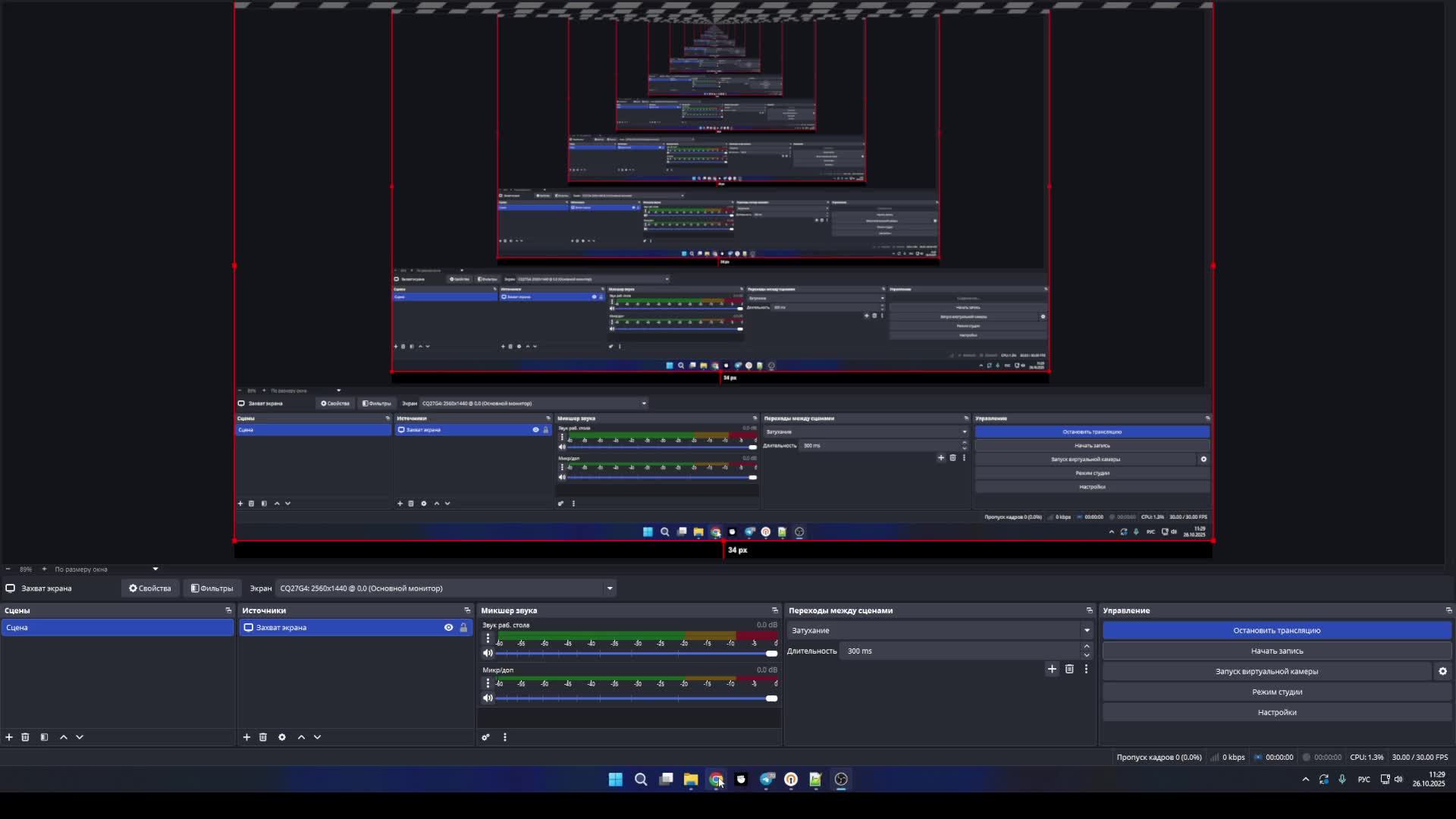1456x819 pixels.
Task: Click the CPU: 1.3% status bar entry
Action: tap(1367, 757)
